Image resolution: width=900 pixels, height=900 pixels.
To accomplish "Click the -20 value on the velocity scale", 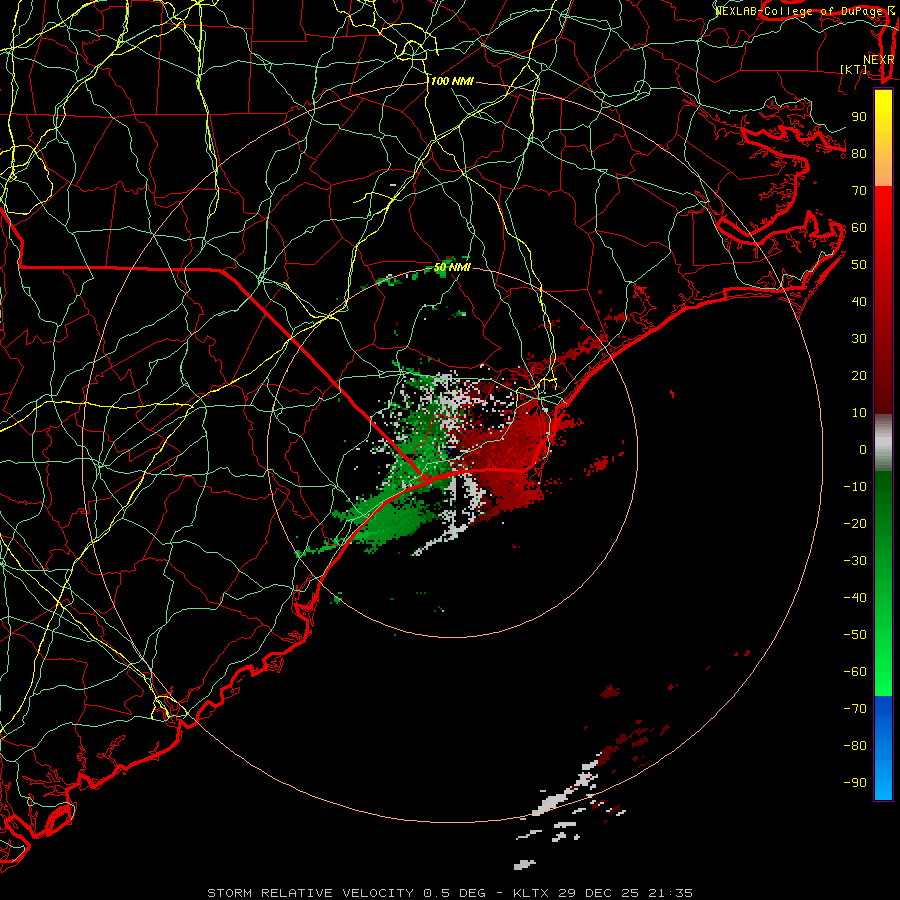I will coord(855,523).
